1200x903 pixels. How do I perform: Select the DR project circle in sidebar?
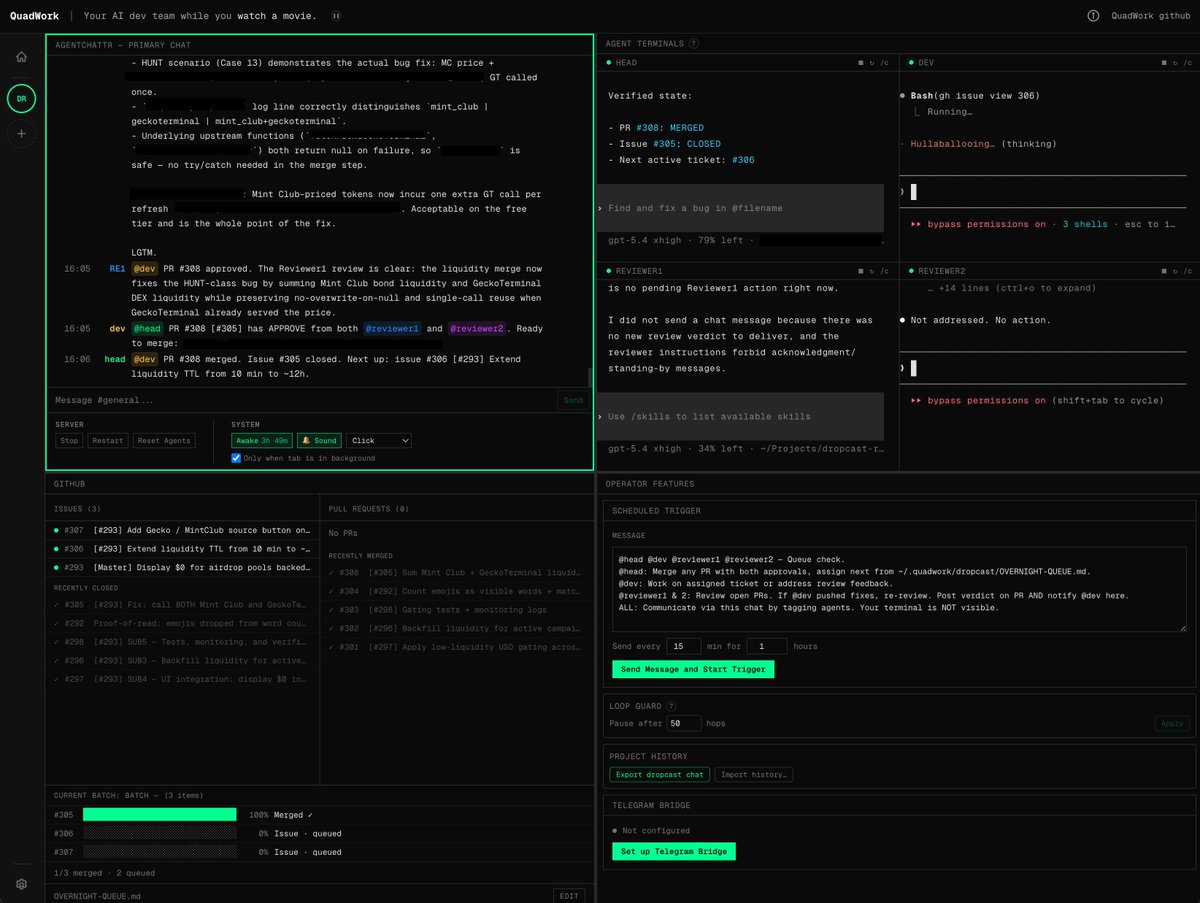tap(21, 99)
